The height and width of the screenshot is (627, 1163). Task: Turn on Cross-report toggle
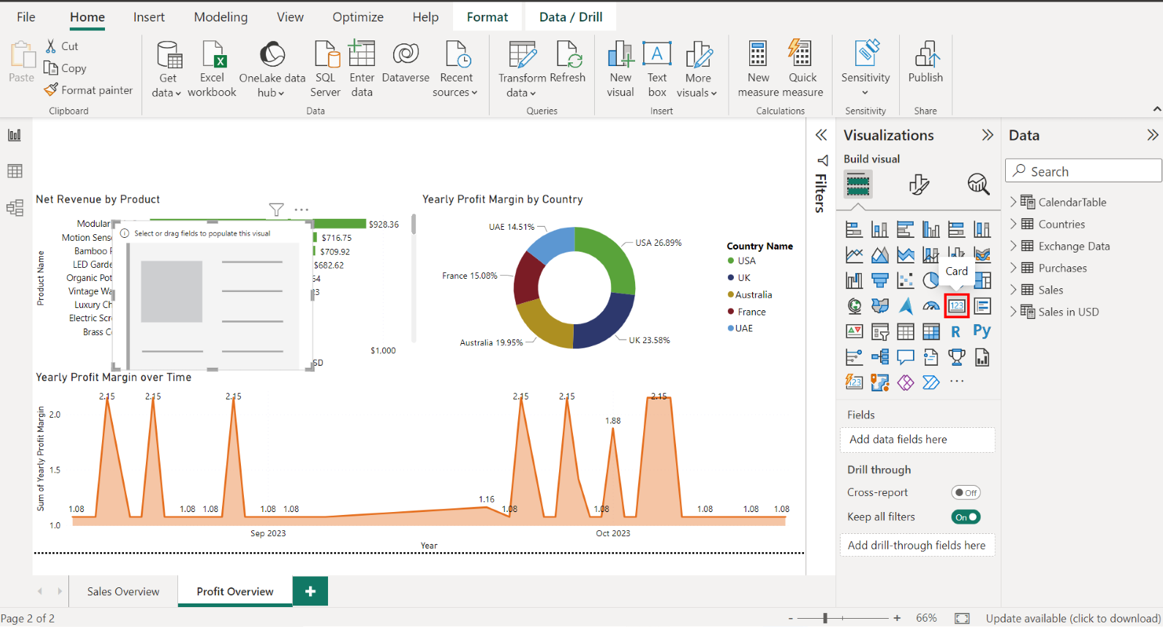pyautogui.click(x=965, y=492)
